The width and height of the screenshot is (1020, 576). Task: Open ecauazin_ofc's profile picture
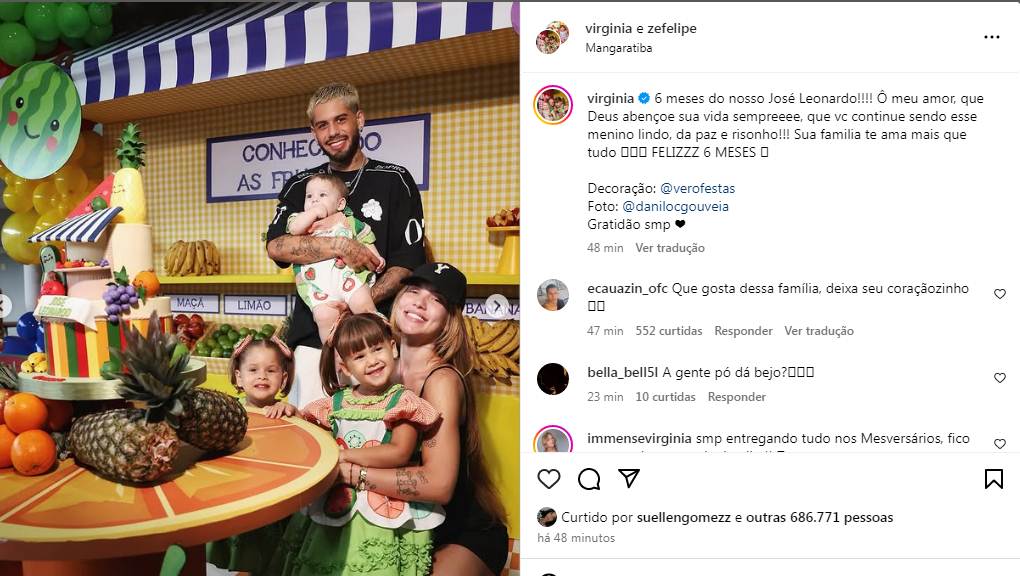[553, 295]
